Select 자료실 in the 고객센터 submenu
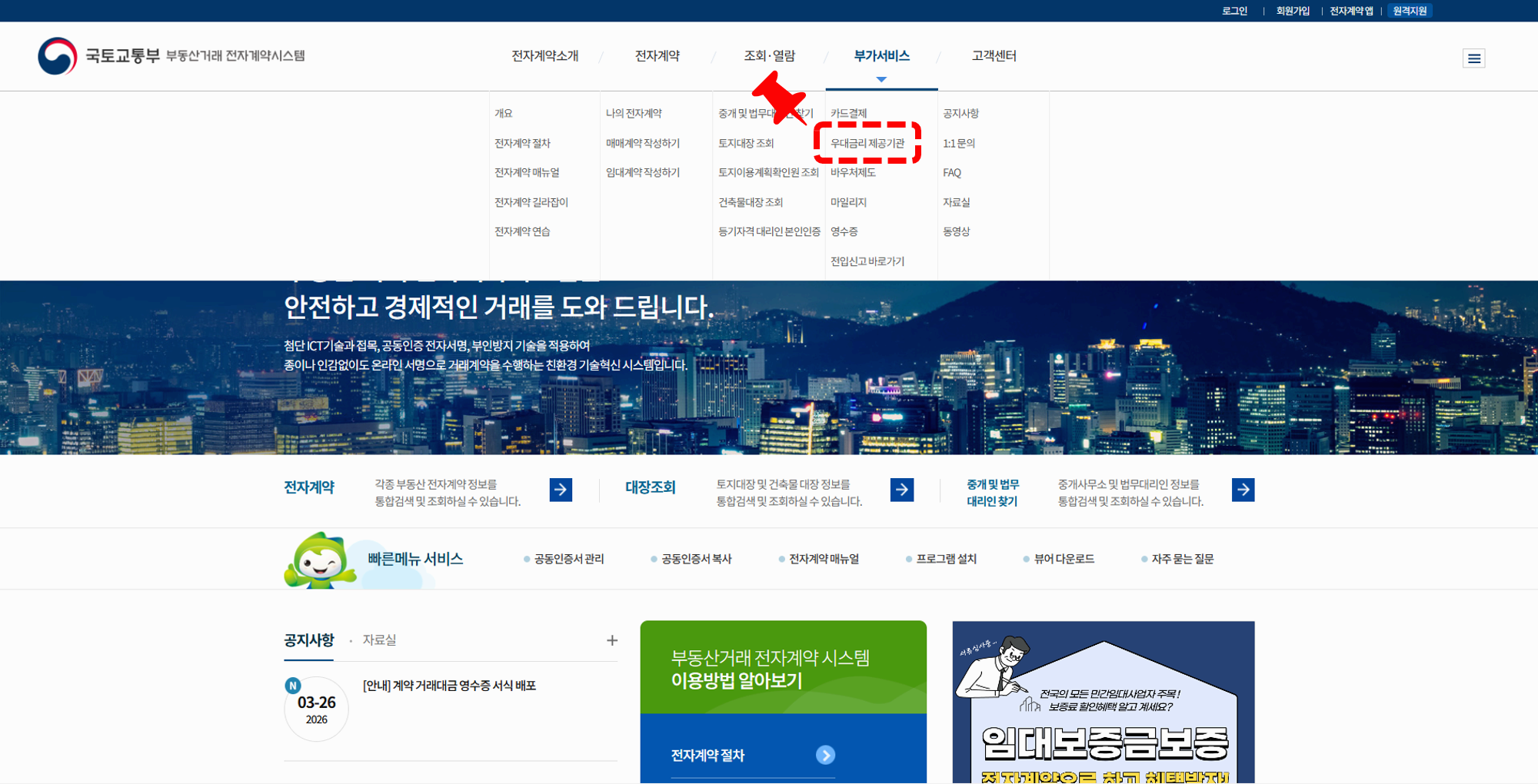1538x784 pixels. tap(957, 202)
